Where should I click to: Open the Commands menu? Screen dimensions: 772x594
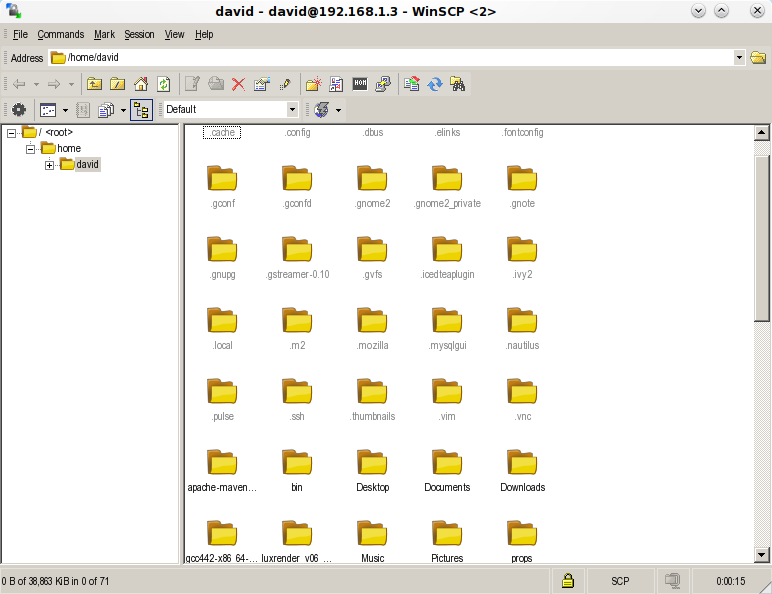pos(61,34)
